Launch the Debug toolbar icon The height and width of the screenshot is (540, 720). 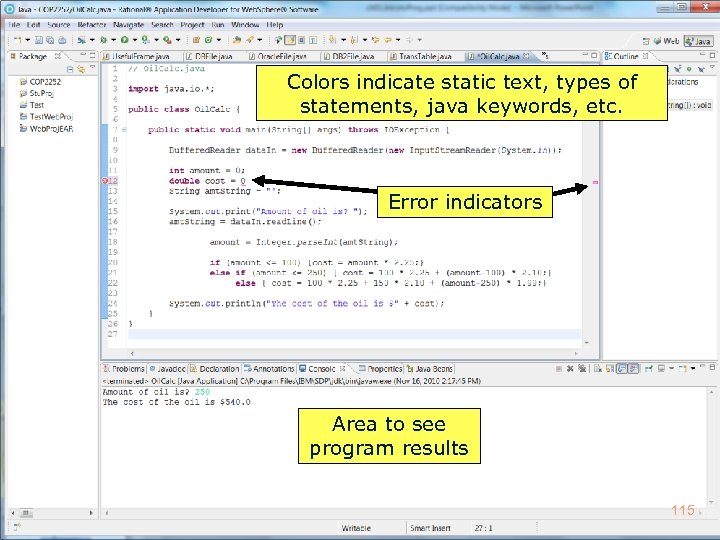coord(103,40)
